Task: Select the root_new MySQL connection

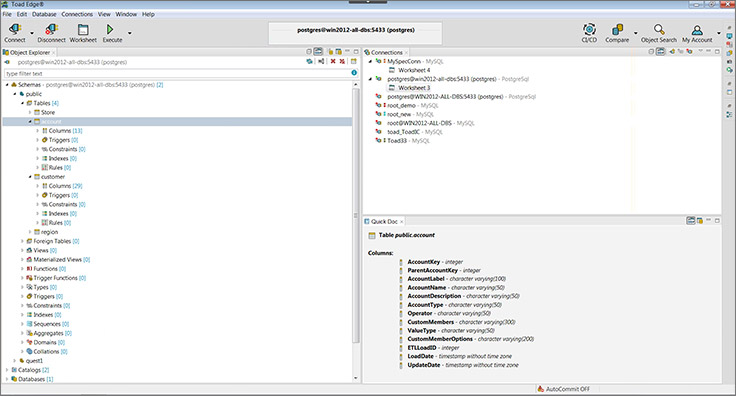Action: coord(410,114)
